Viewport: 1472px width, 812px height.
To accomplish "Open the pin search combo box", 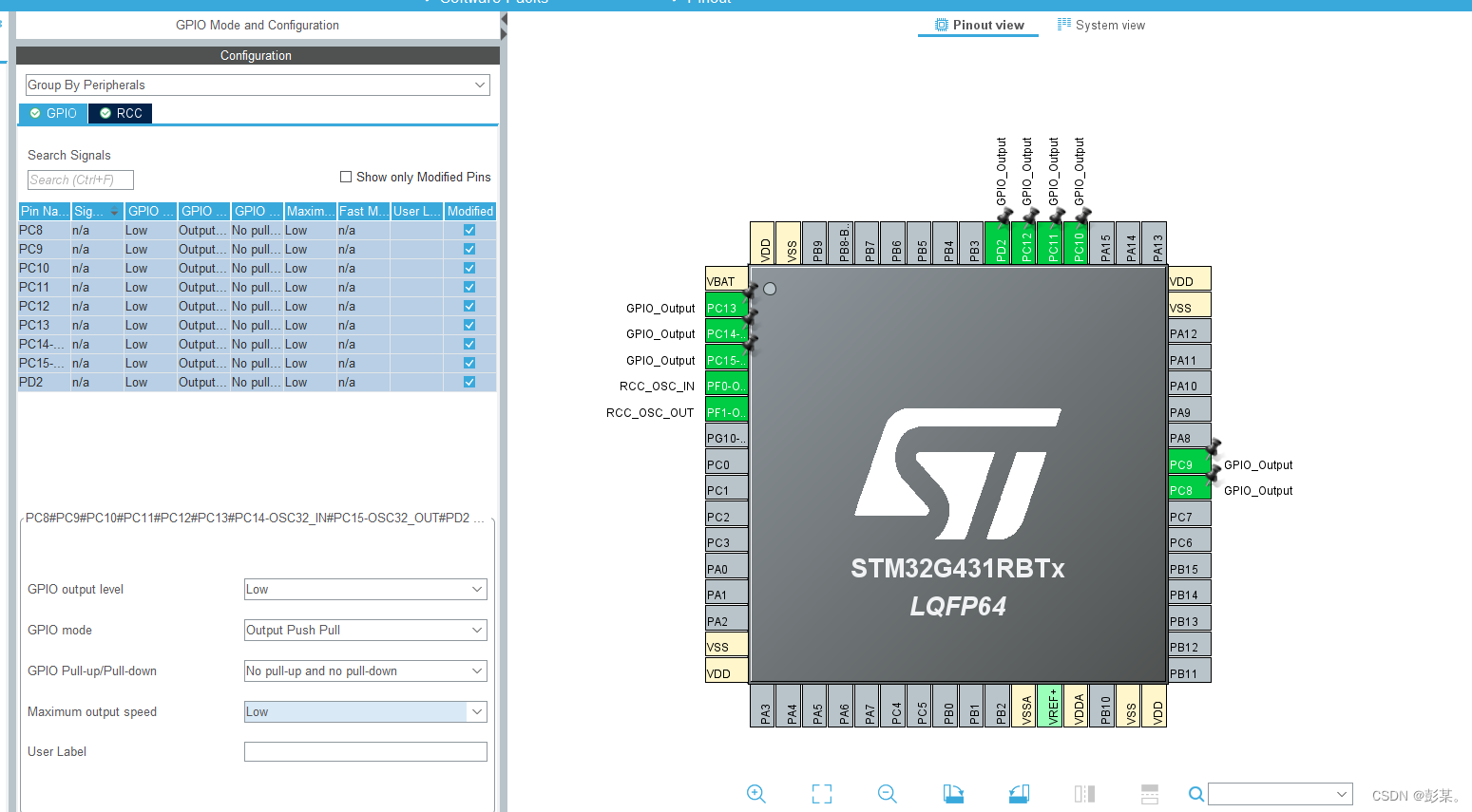I will (1280, 794).
